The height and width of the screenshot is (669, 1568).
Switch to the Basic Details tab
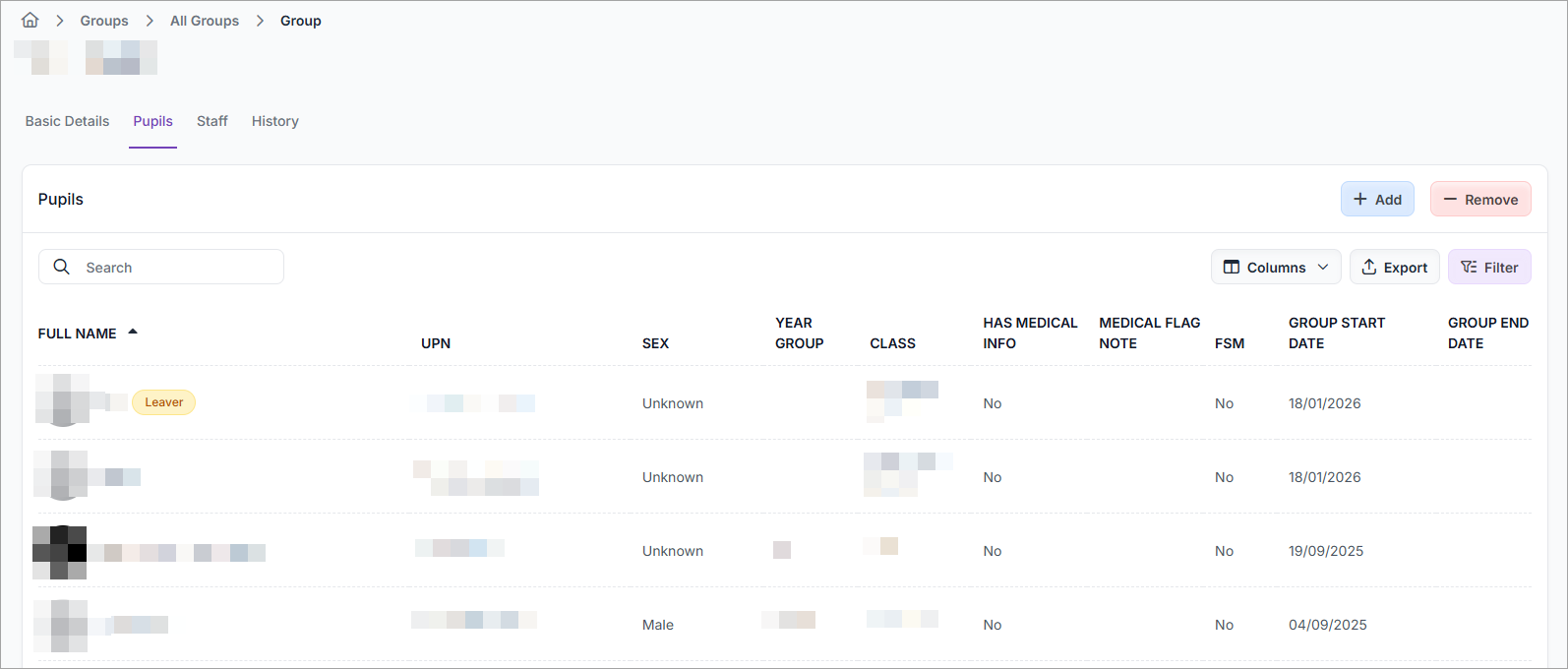point(67,121)
